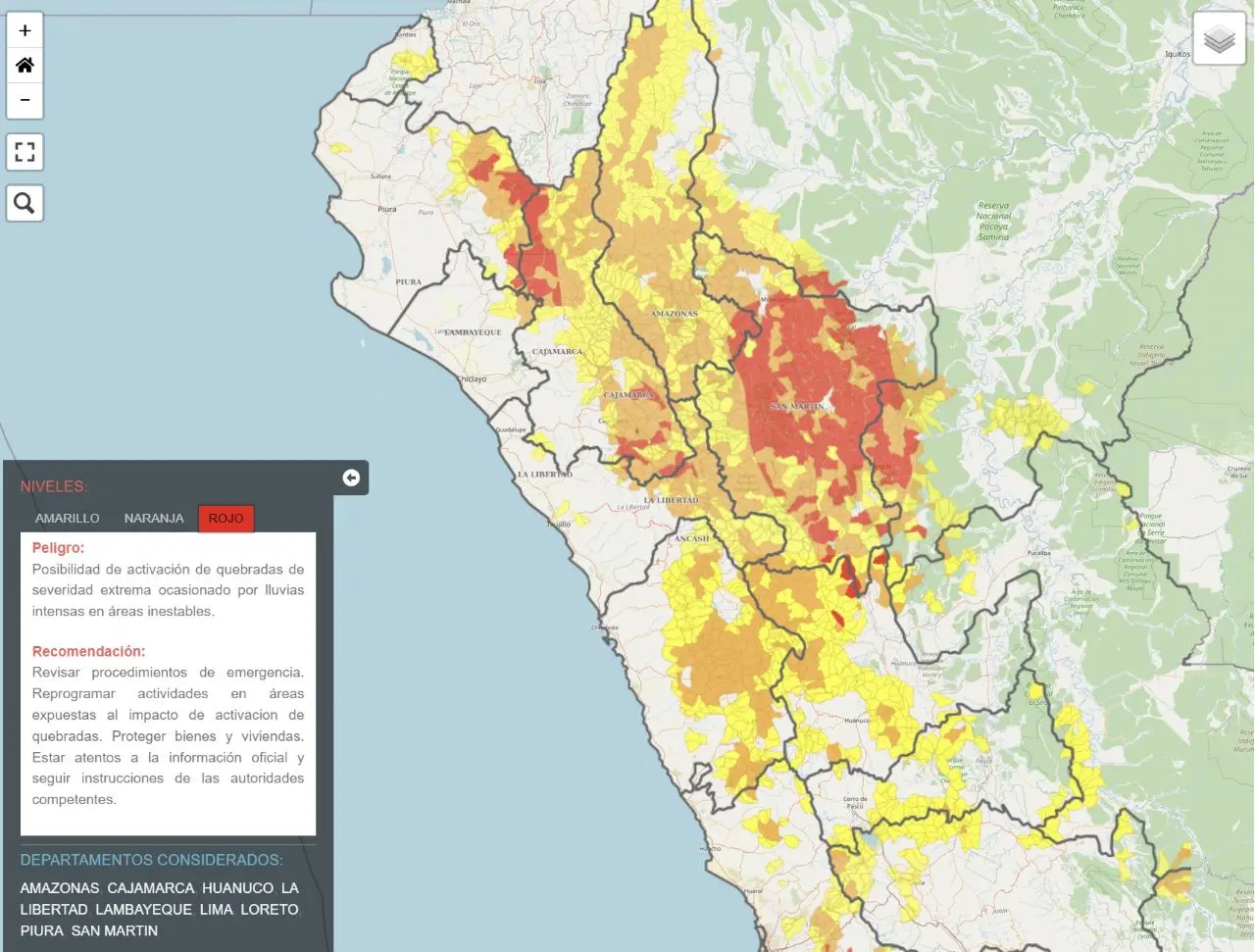
Task: Click the LORETO department link
Action: pos(268,909)
